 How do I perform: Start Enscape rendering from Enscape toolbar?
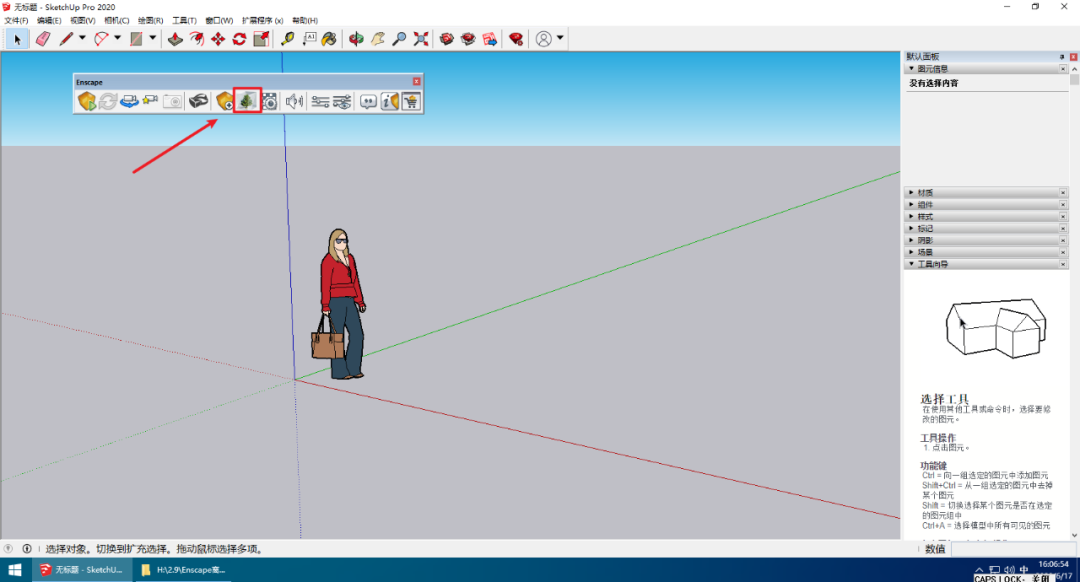tap(87, 101)
